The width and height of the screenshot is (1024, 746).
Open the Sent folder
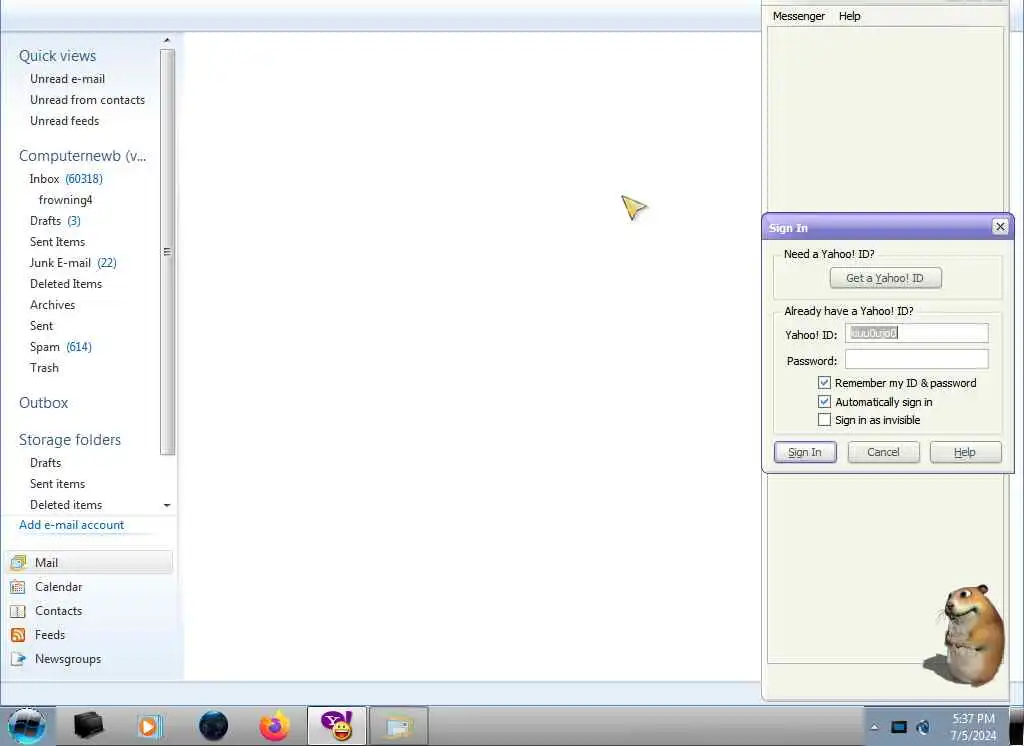point(41,325)
